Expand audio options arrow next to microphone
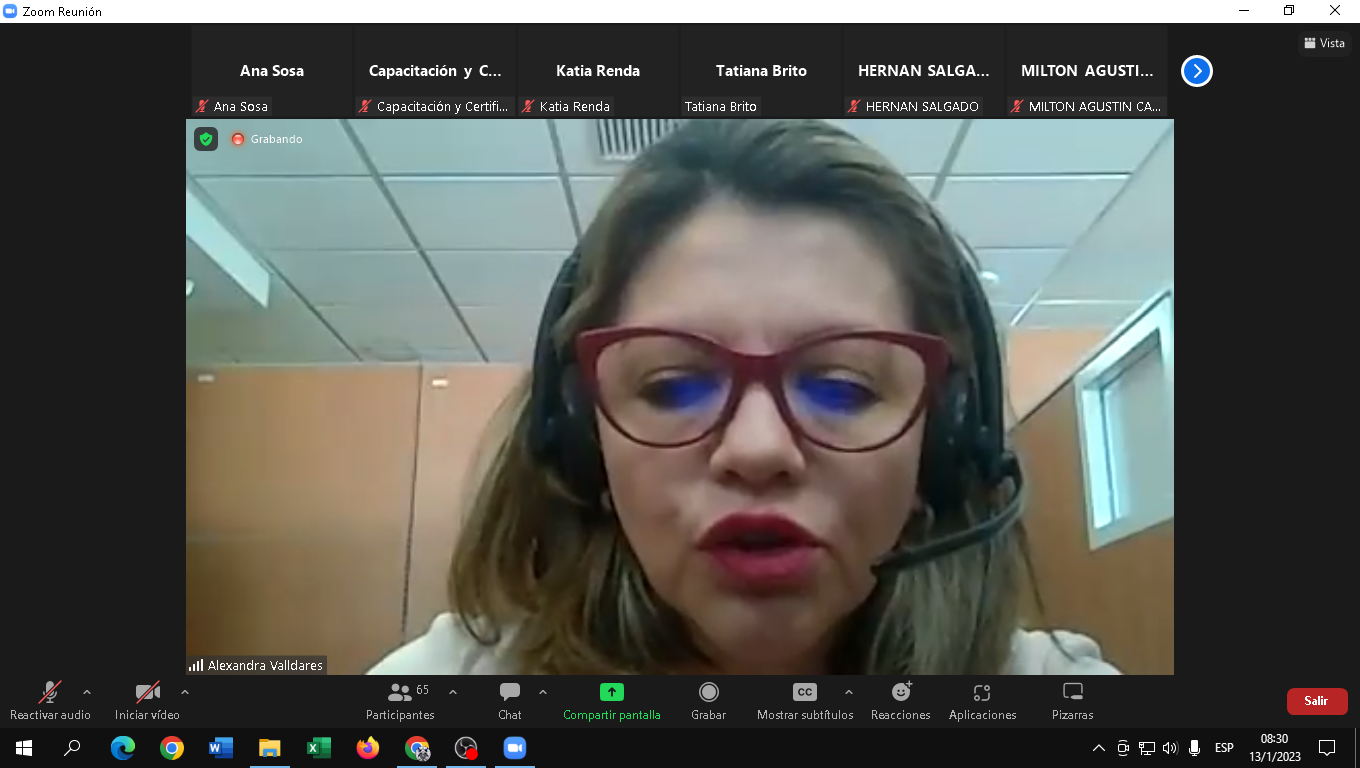 87,692
